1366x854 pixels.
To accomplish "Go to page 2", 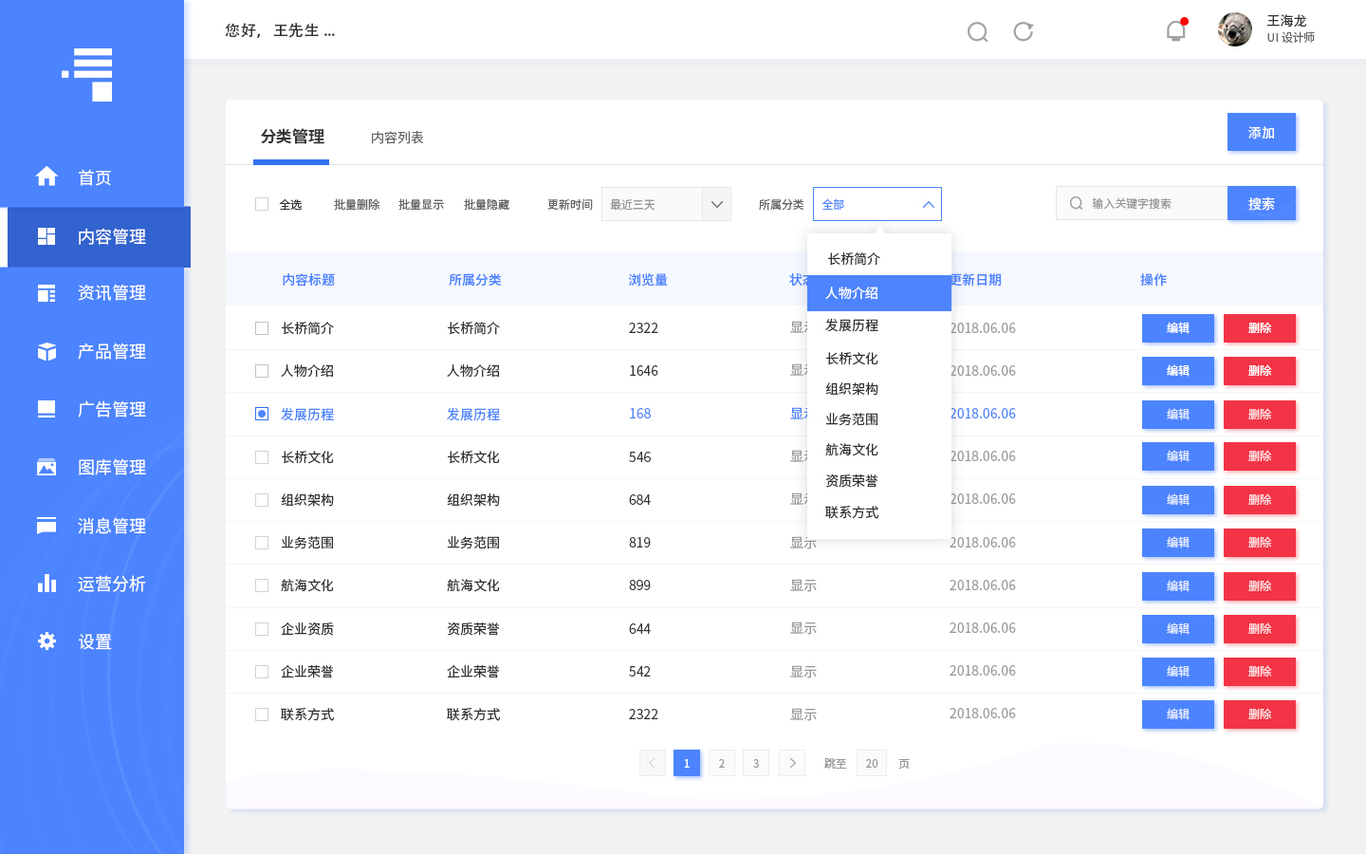I will pos(722,763).
